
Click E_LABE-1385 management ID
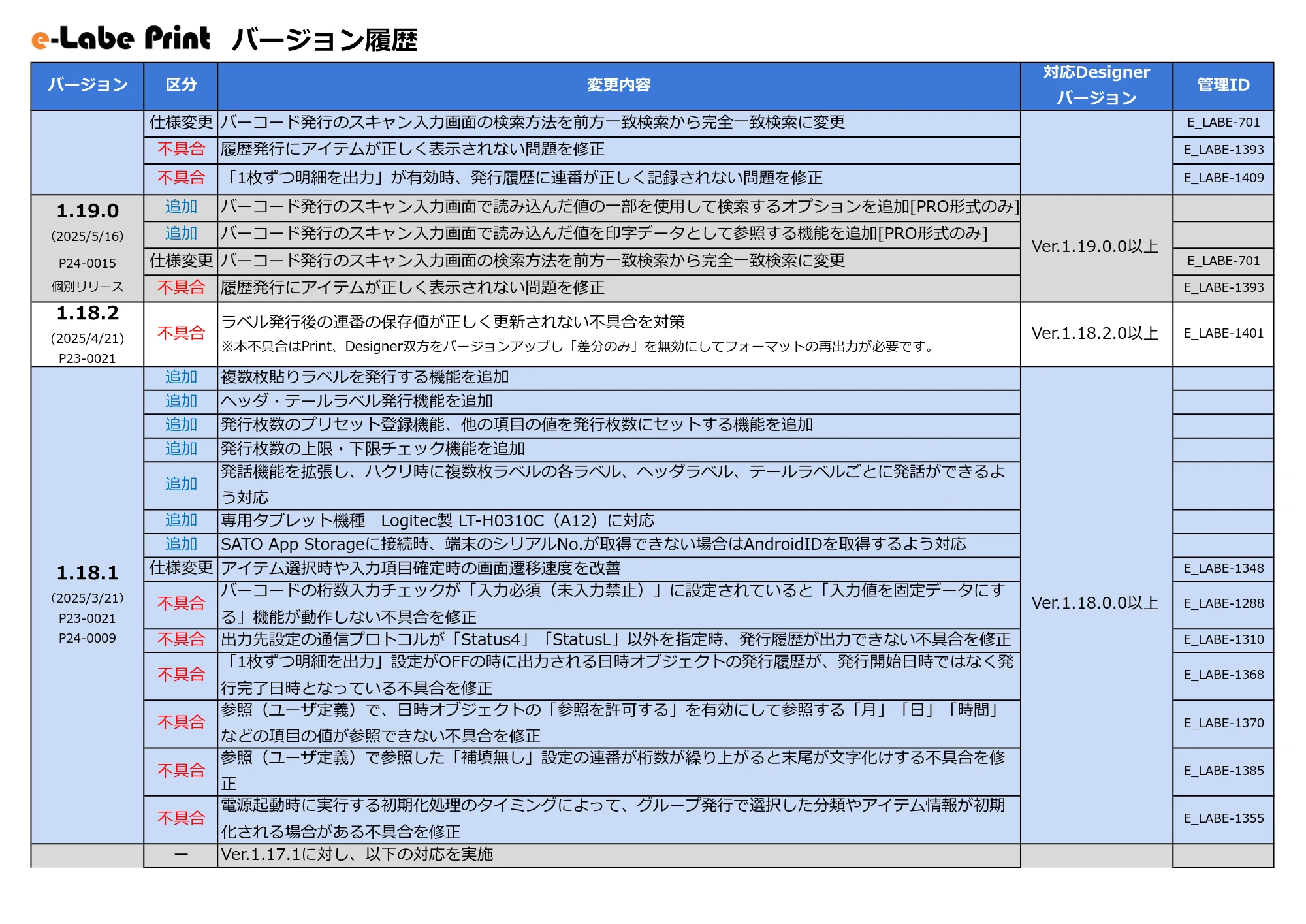1223,771
